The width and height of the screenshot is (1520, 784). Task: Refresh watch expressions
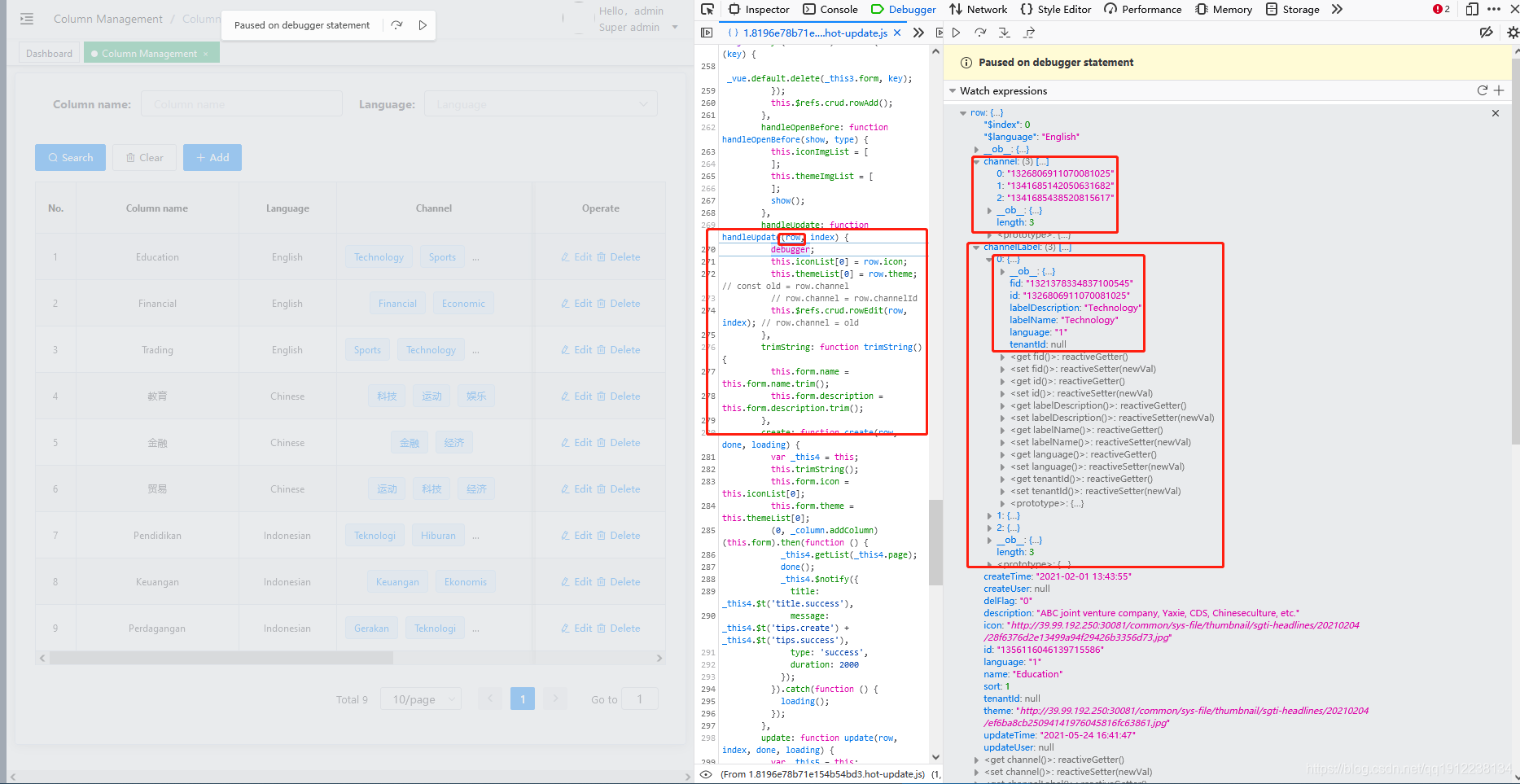coord(1482,90)
